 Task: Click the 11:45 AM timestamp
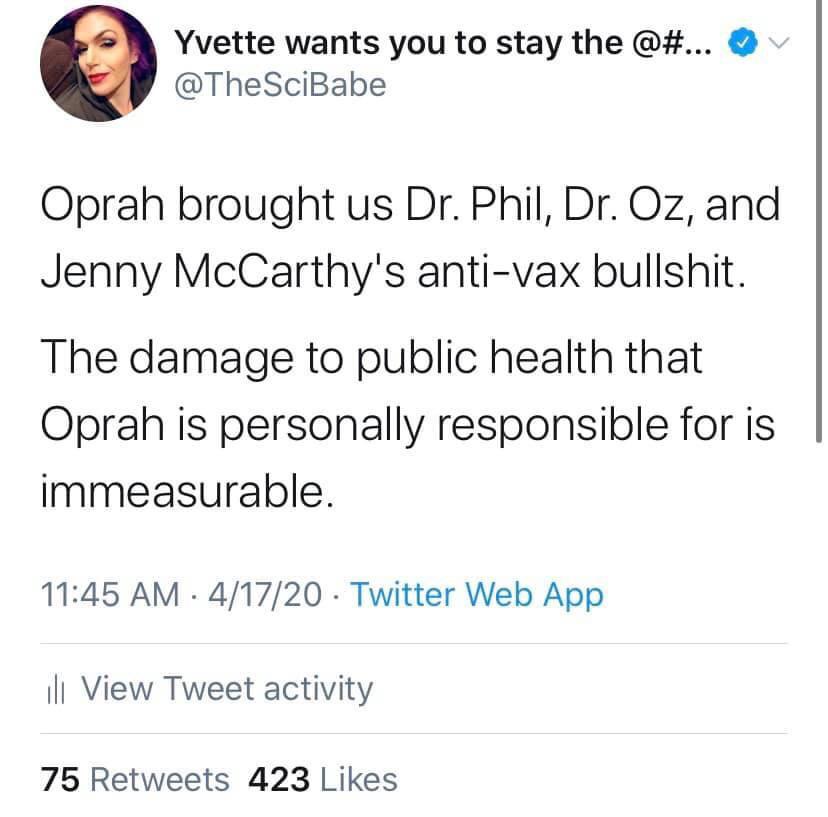[x=111, y=596]
